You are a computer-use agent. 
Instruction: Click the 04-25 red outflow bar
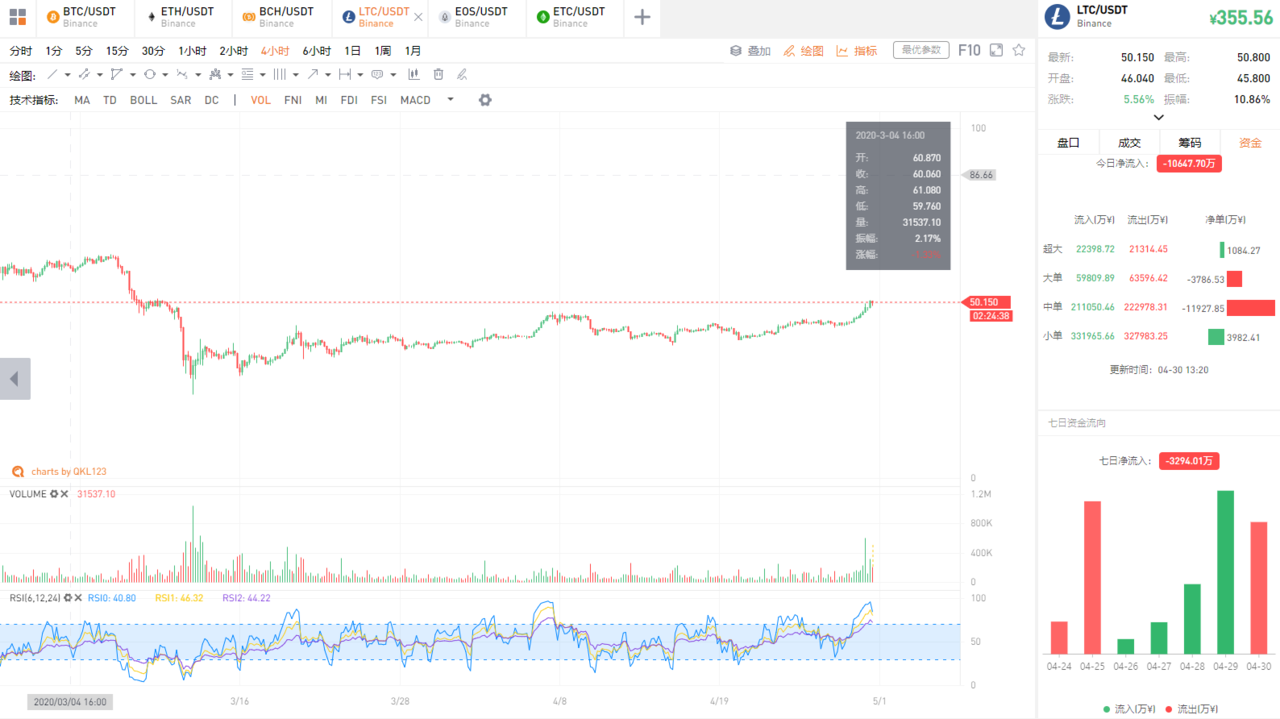click(x=1092, y=577)
